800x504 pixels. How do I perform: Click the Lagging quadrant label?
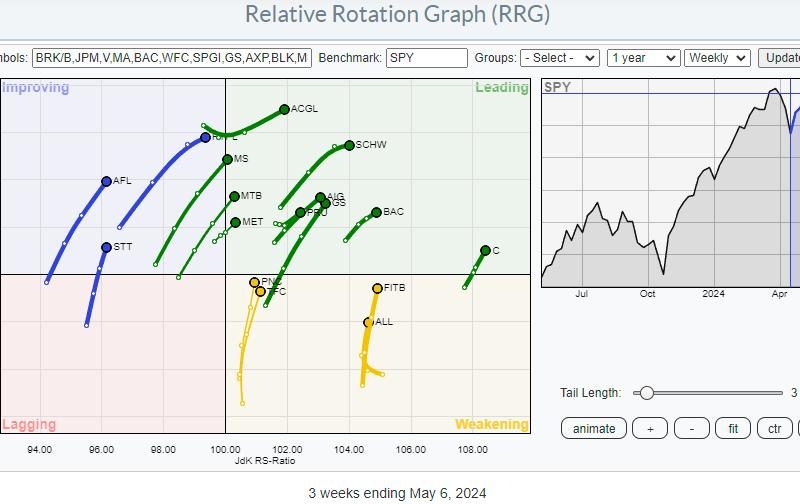click(29, 424)
